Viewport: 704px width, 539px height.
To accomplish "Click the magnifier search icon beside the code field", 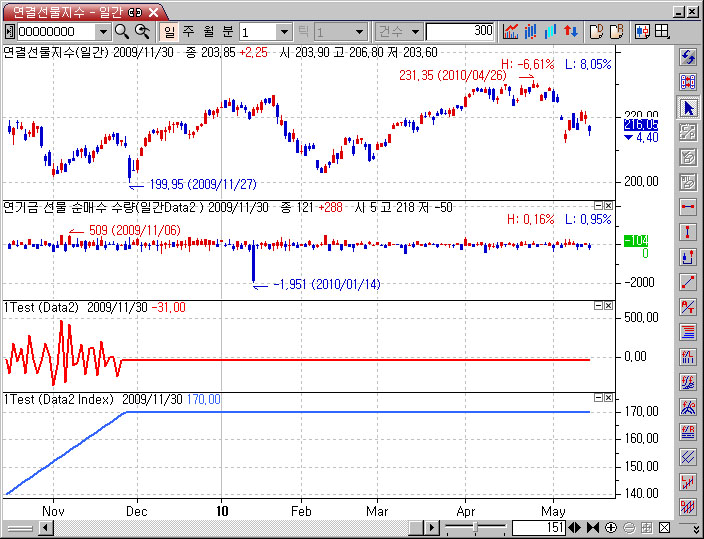I will [x=121, y=31].
